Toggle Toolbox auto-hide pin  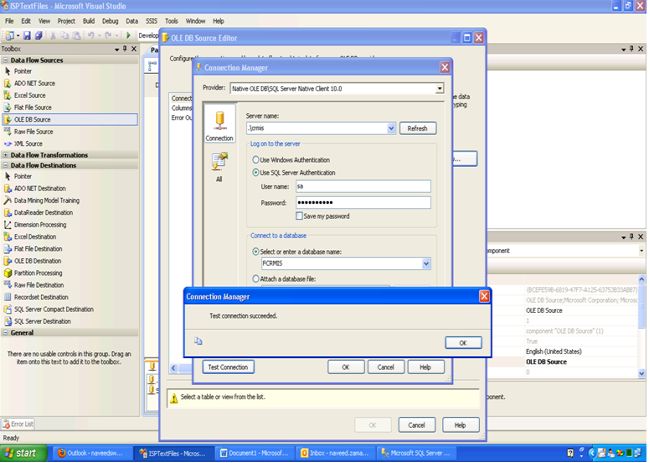coord(125,49)
